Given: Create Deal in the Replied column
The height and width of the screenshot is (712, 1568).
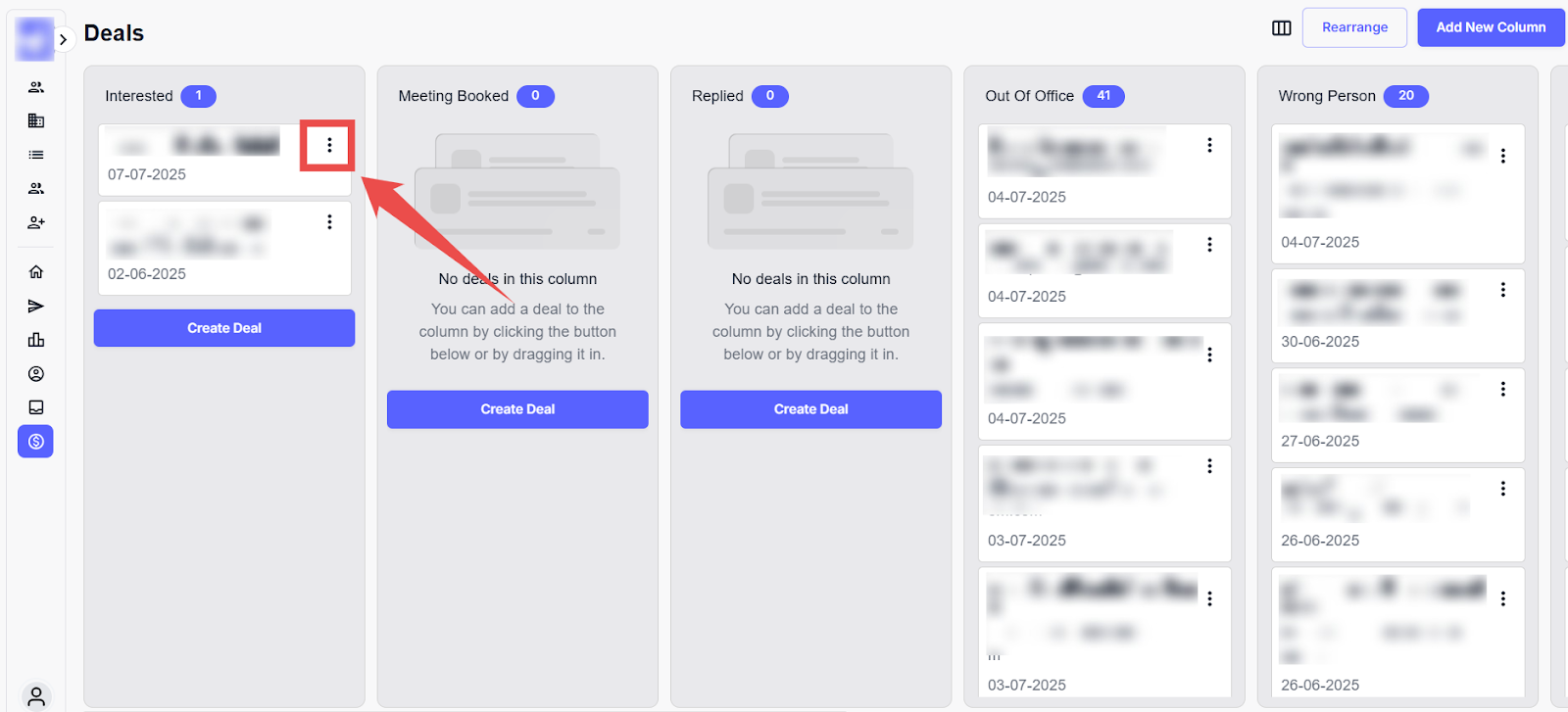Looking at the screenshot, I should click(811, 409).
